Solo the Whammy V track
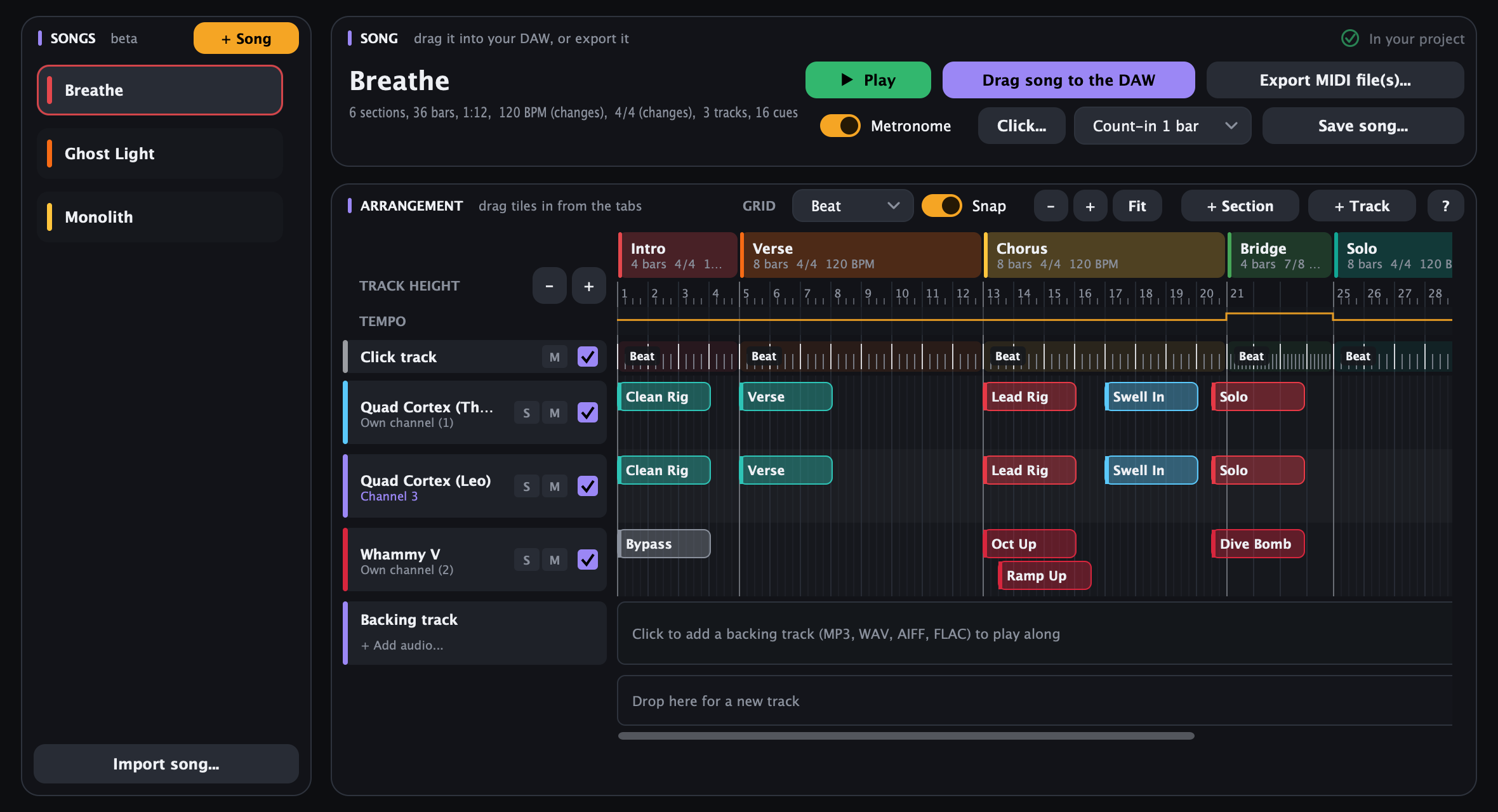Viewport: 1498px width, 812px height. click(x=526, y=560)
